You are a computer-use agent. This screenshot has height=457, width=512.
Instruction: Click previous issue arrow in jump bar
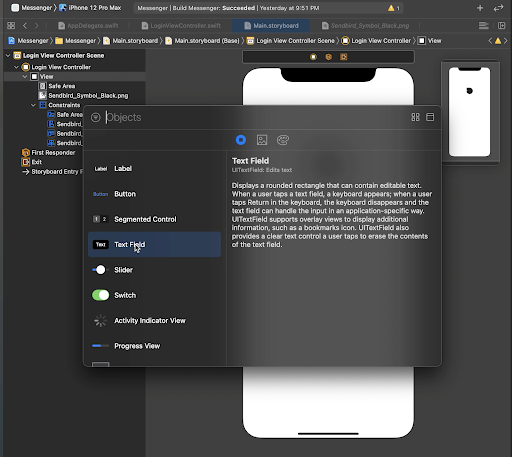coord(490,41)
